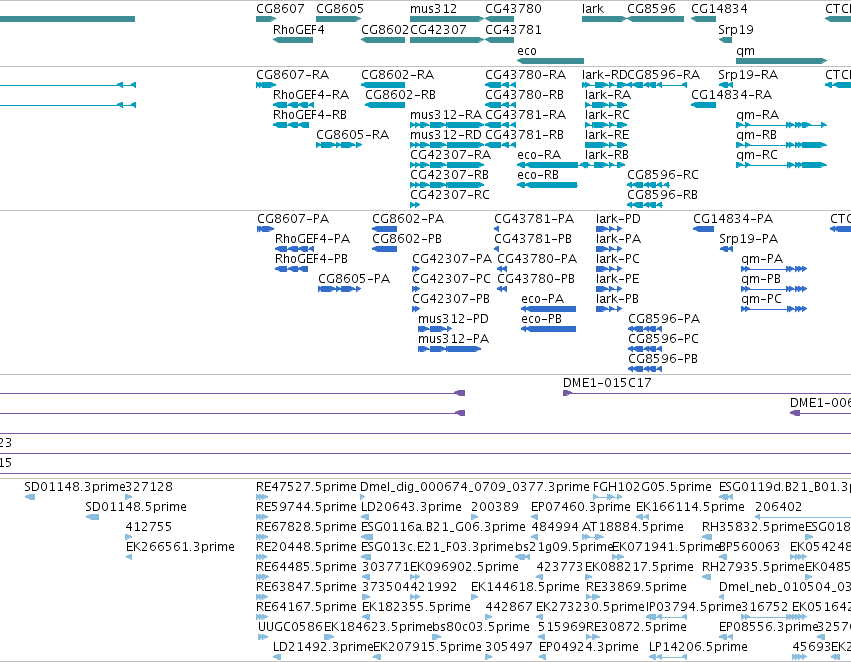Screen dimensions: 851x662
Task: Select EST RE64485.5prime
Action: pyautogui.click(x=306, y=567)
